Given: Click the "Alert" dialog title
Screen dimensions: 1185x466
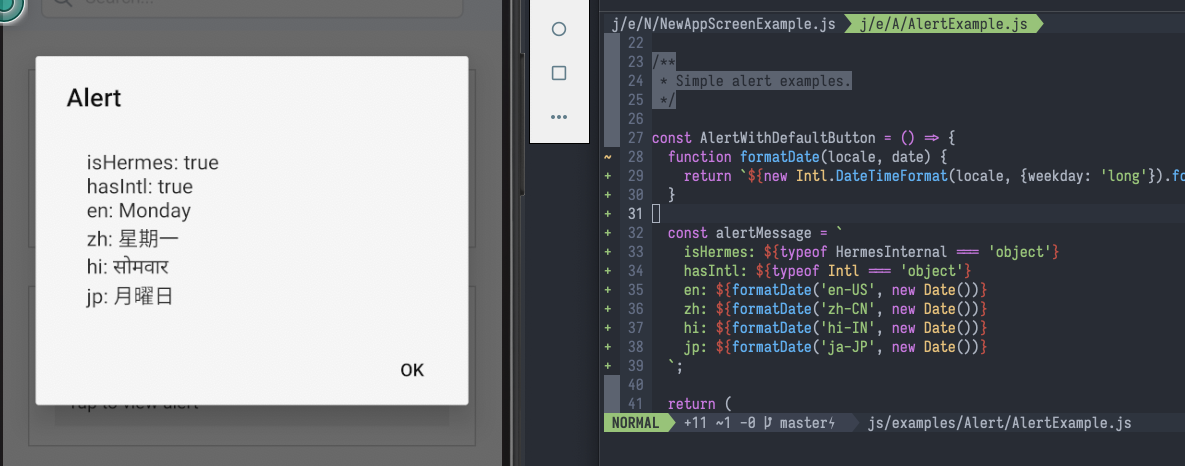Looking at the screenshot, I should point(94,98).
